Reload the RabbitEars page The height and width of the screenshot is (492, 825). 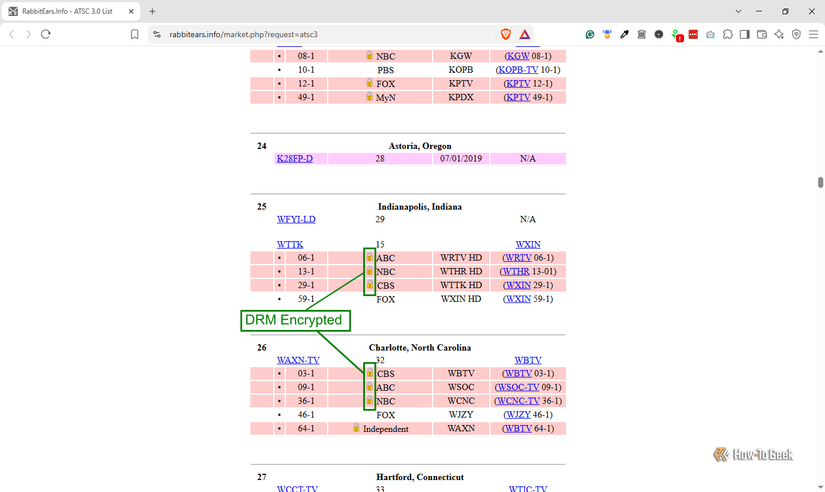pos(46,34)
